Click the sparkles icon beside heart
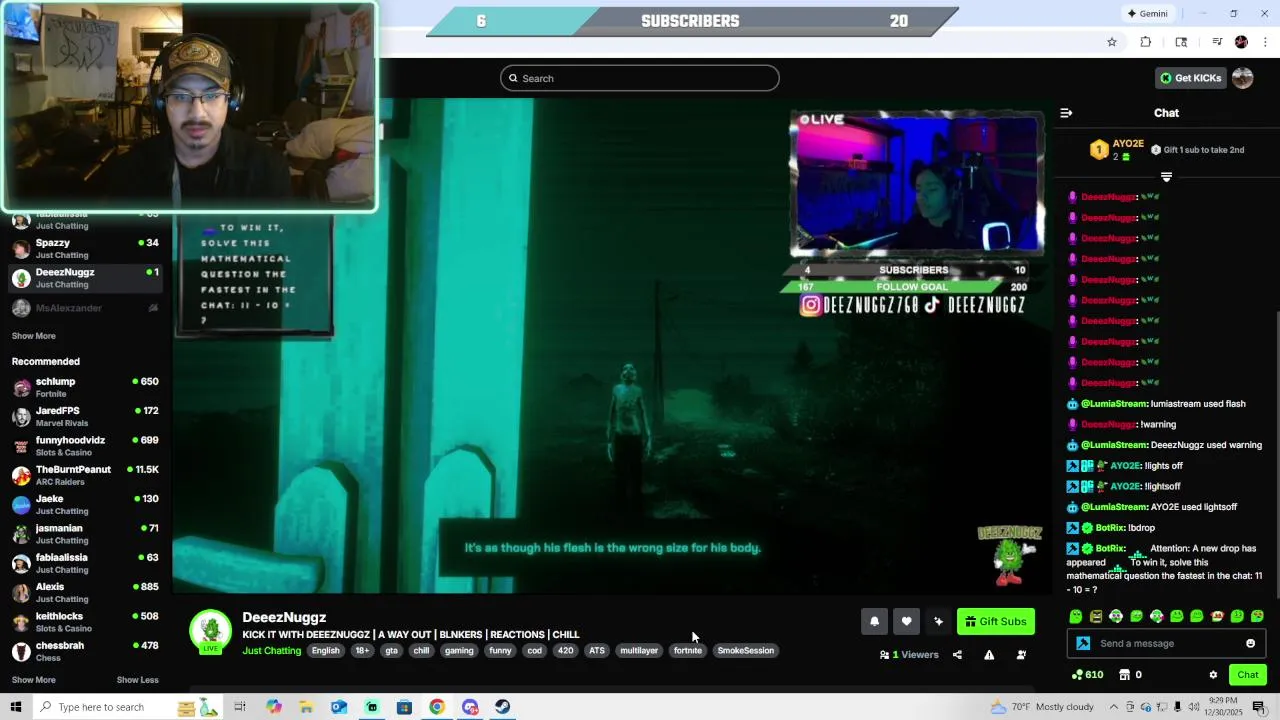 938,622
